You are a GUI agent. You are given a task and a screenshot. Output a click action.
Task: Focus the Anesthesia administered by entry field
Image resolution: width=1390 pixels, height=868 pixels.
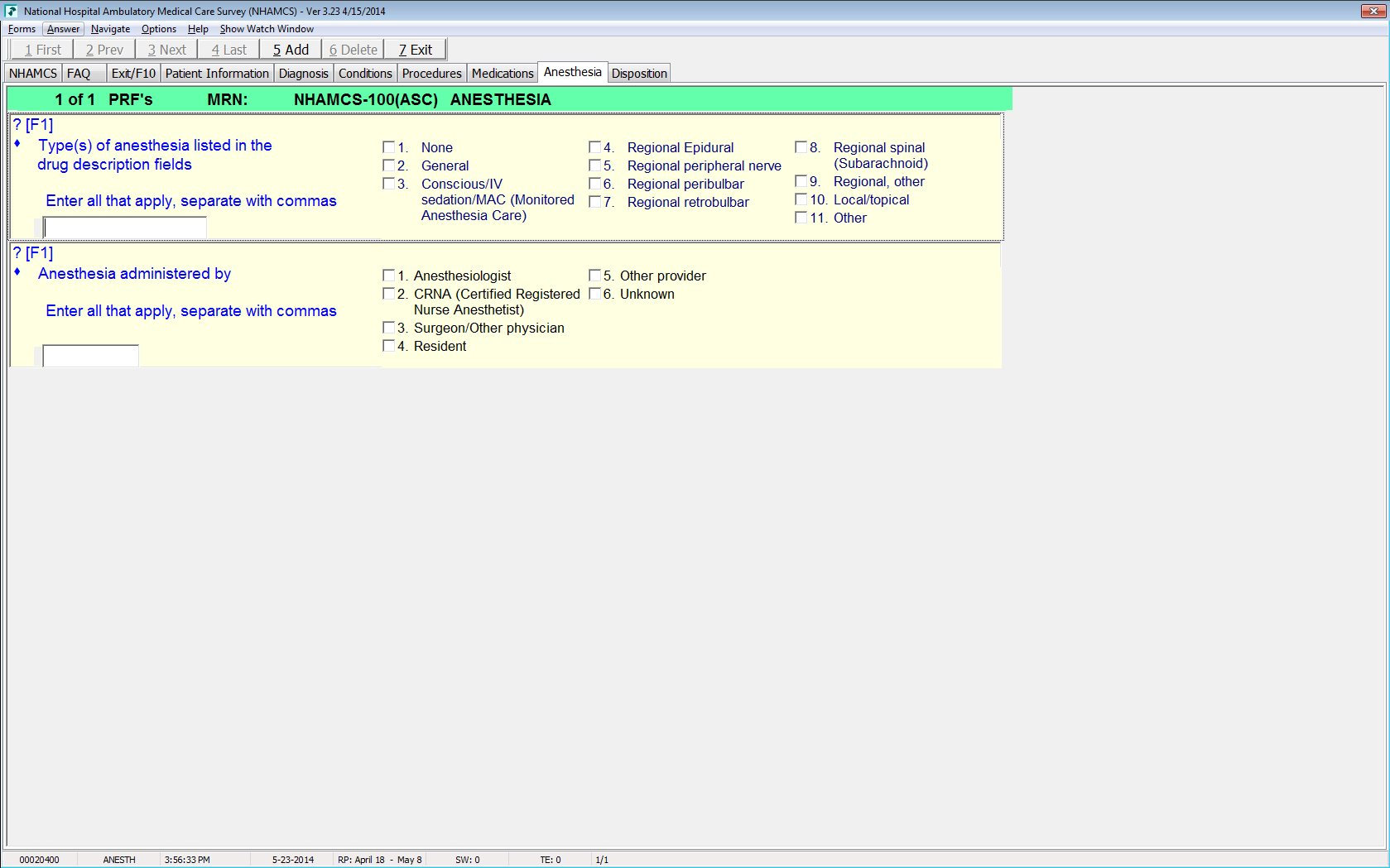[x=90, y=356]
